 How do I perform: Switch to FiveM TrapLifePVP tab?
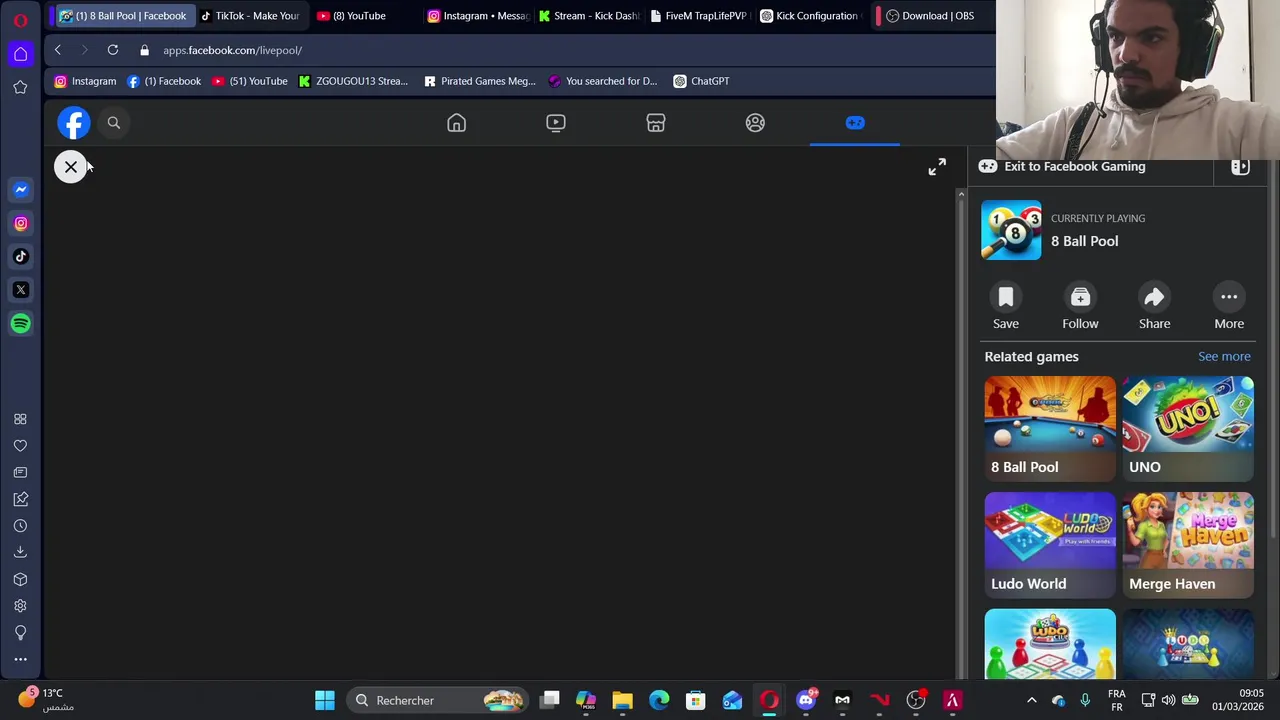[x=700, y=16]
